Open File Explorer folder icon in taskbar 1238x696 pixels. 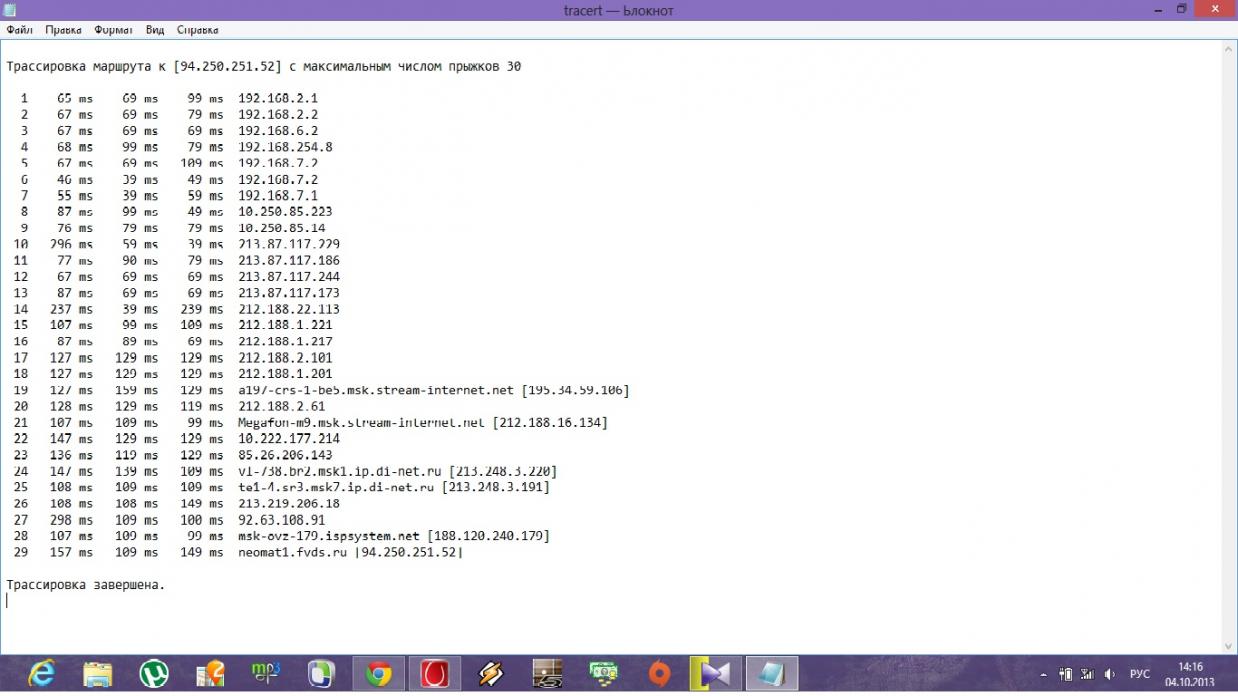tap(98, 674)
